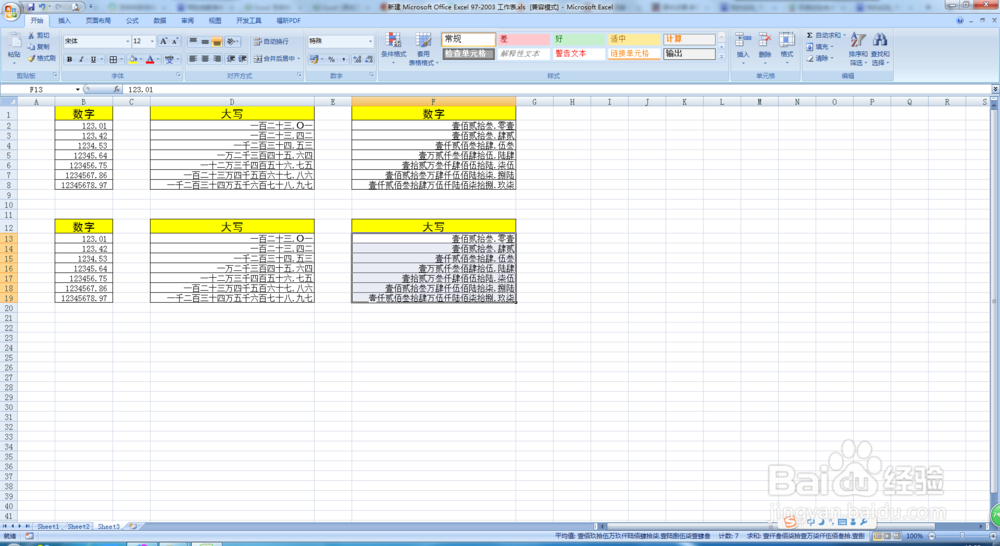Expand the cell styles gallery

tap(721, 57)
